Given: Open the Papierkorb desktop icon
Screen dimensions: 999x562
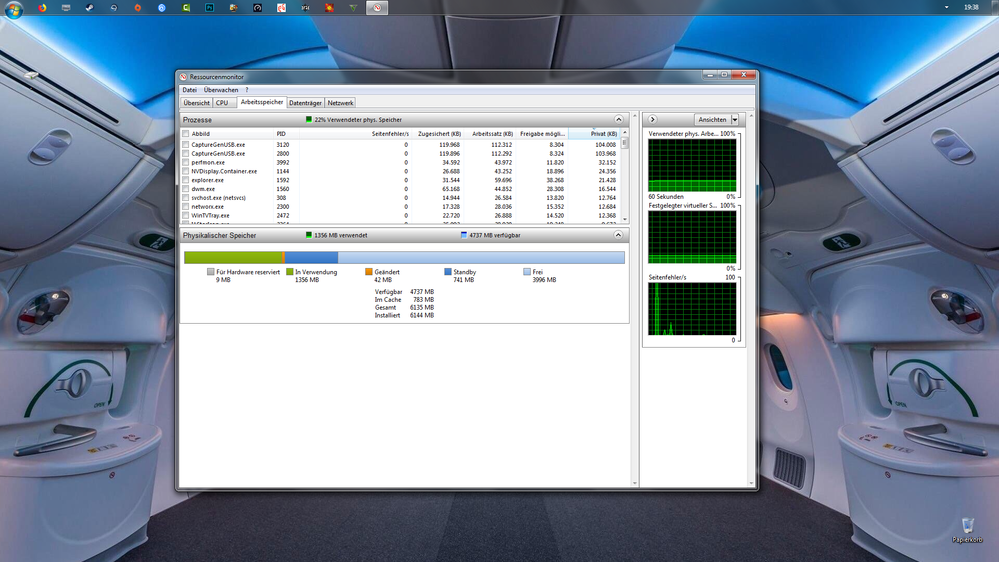Looking at the screenshot, I should 967,530.
